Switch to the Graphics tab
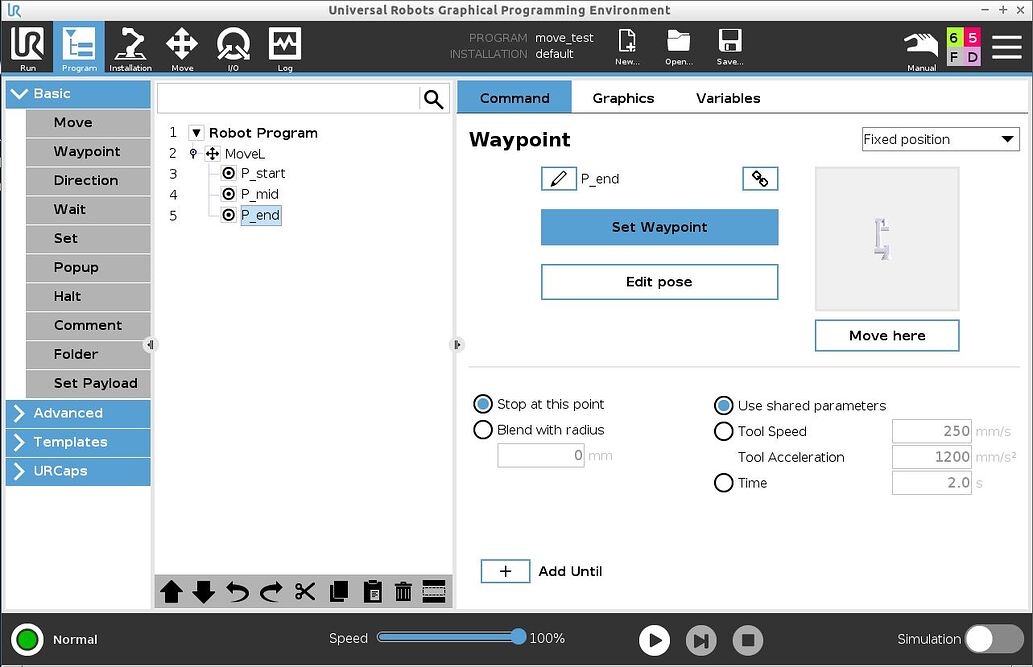 click(x=622, y=97)
